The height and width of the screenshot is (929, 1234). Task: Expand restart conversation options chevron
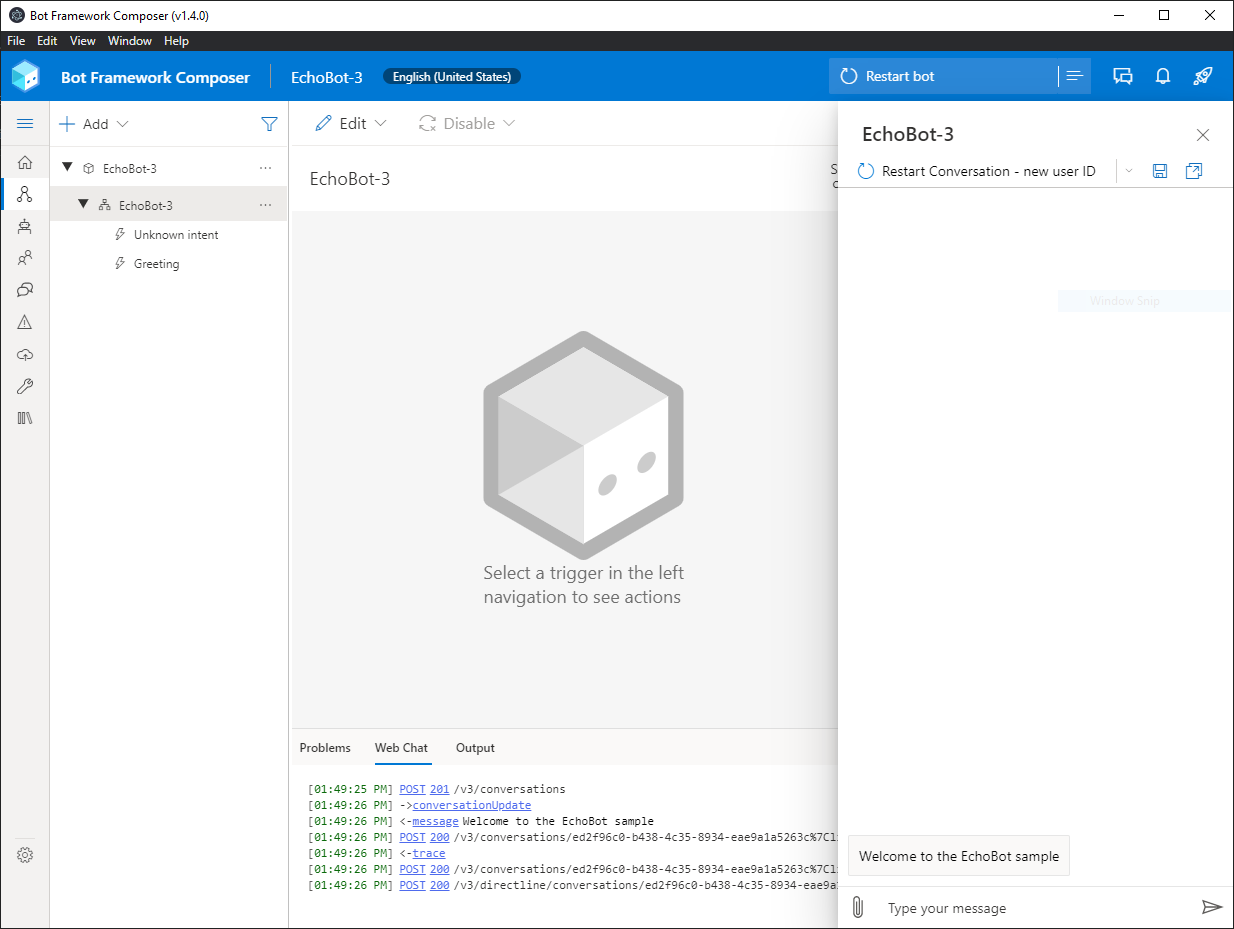coord(1129,171)
